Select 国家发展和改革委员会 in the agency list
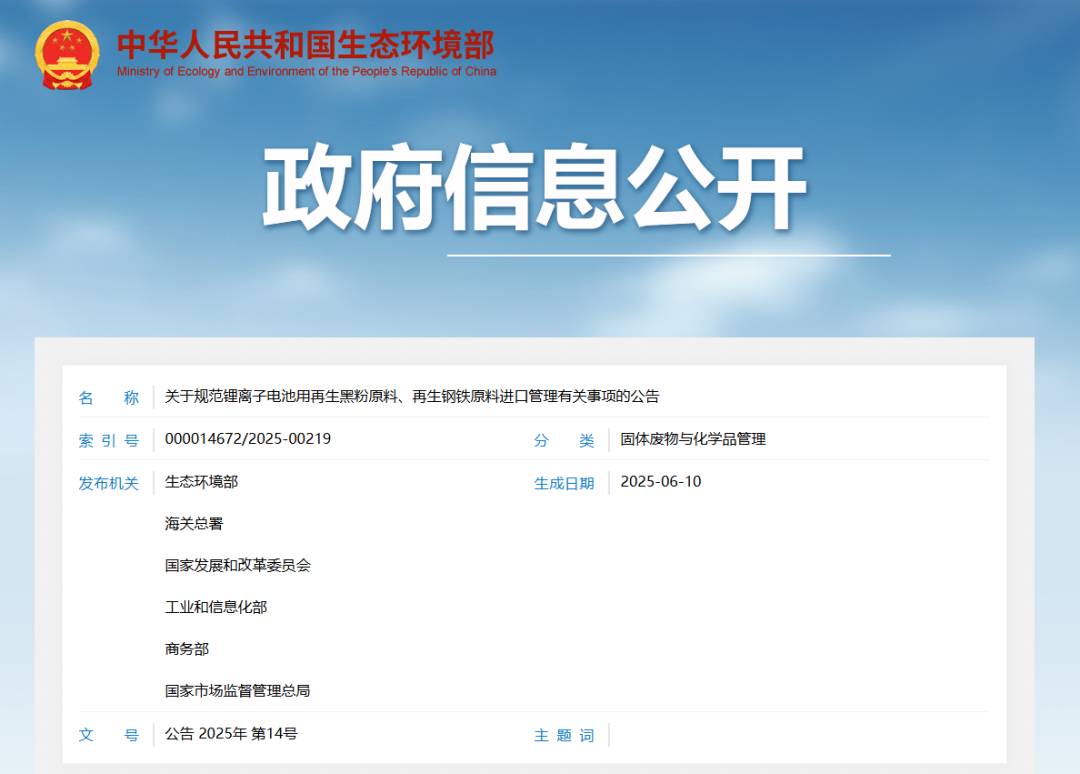1080x774 pixels. click(x=239, y=564)
